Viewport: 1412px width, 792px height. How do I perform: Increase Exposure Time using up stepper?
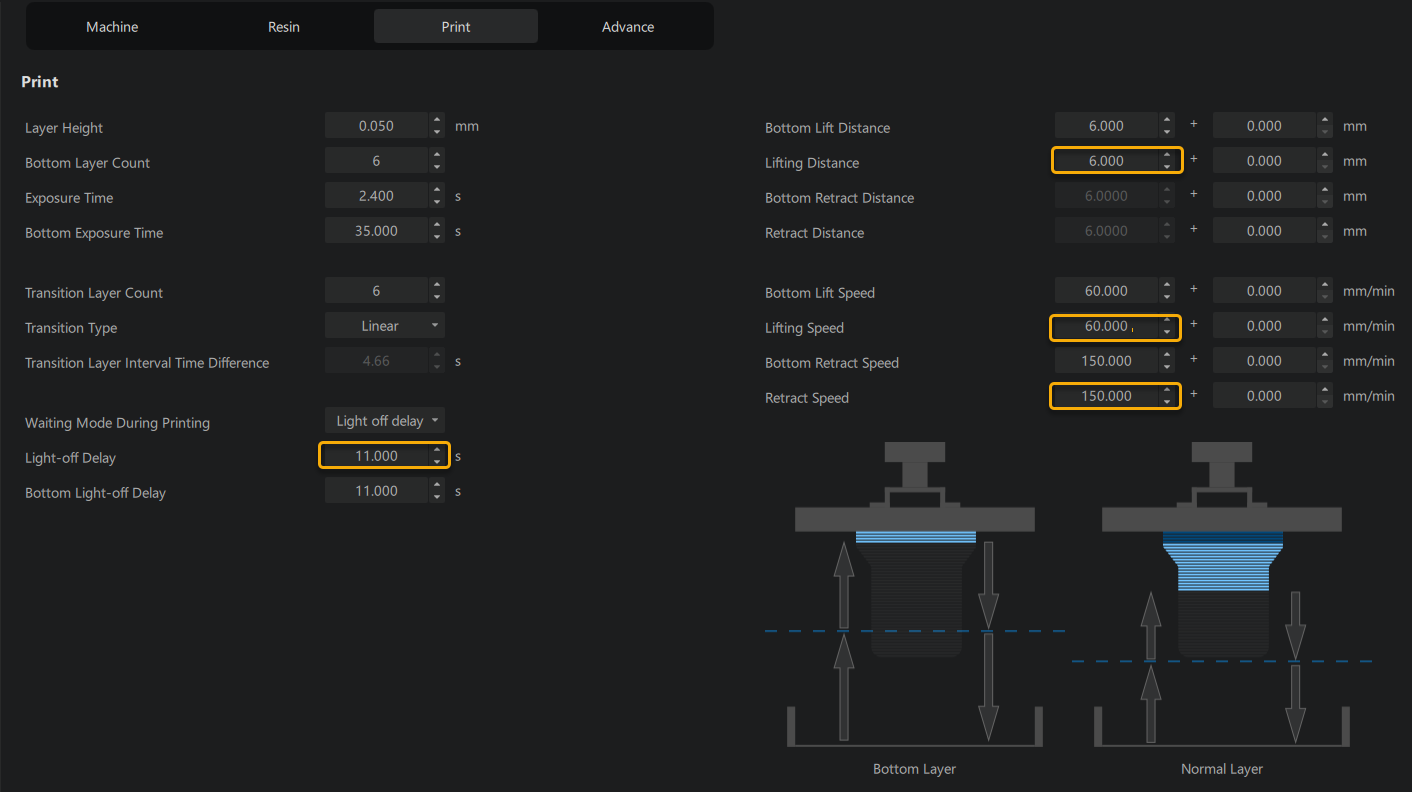(x=437, y=191)
